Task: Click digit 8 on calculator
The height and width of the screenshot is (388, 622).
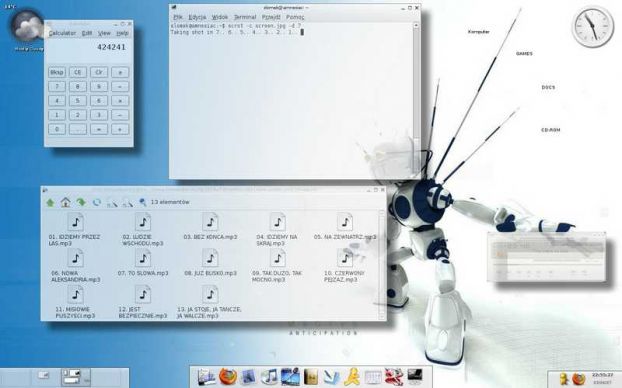Action: point(78,86)
